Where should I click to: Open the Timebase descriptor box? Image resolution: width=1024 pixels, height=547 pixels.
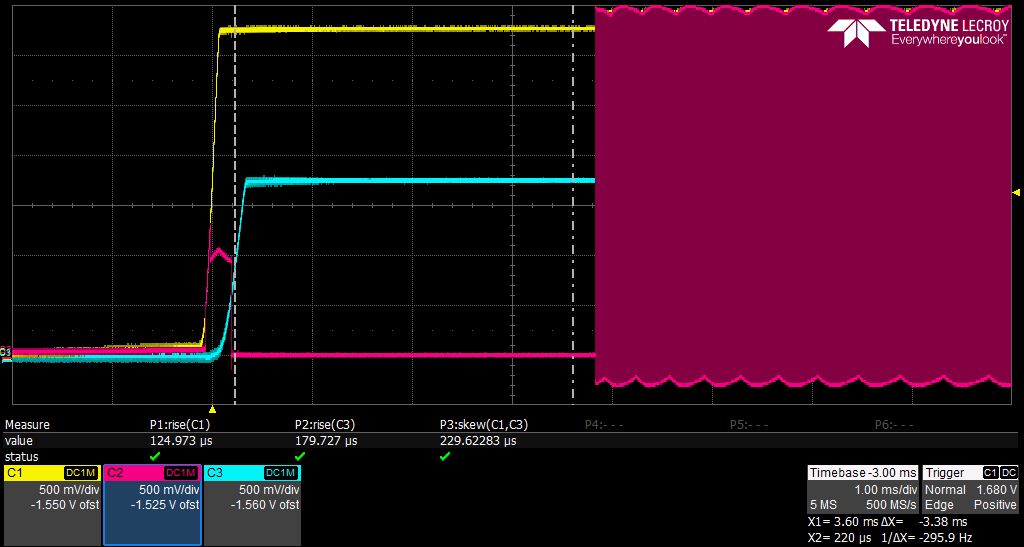tap(862, 489)
